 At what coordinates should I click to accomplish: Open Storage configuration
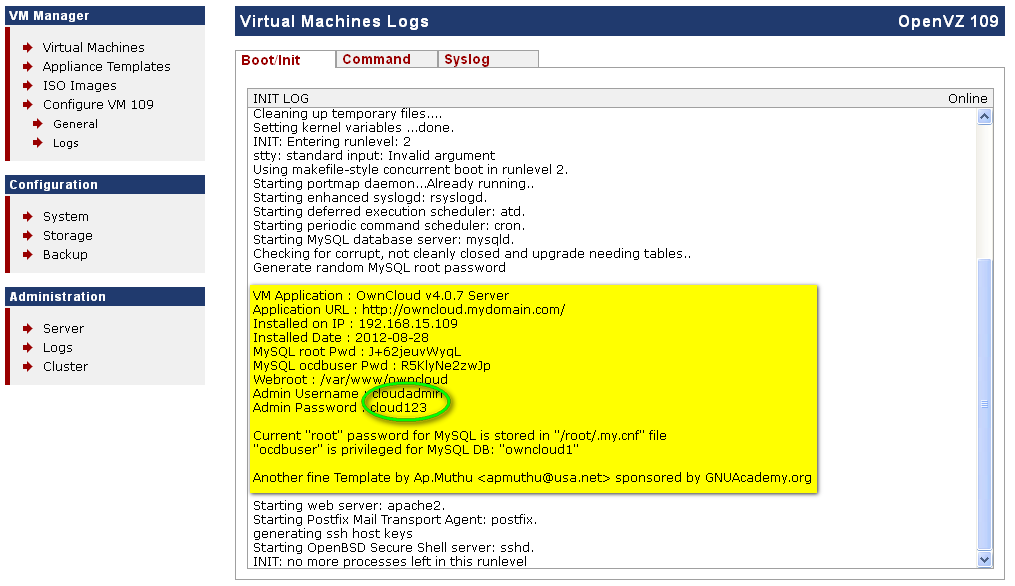(x=67, y=236)
